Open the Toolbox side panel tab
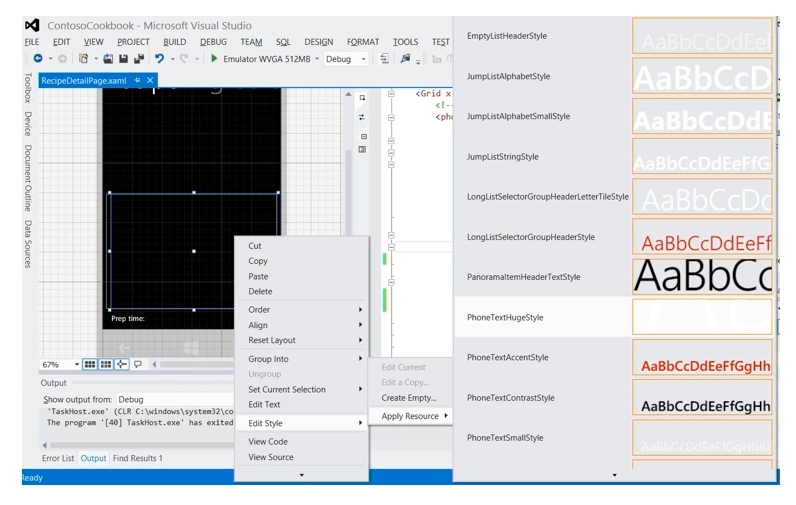 click(28, 87)
